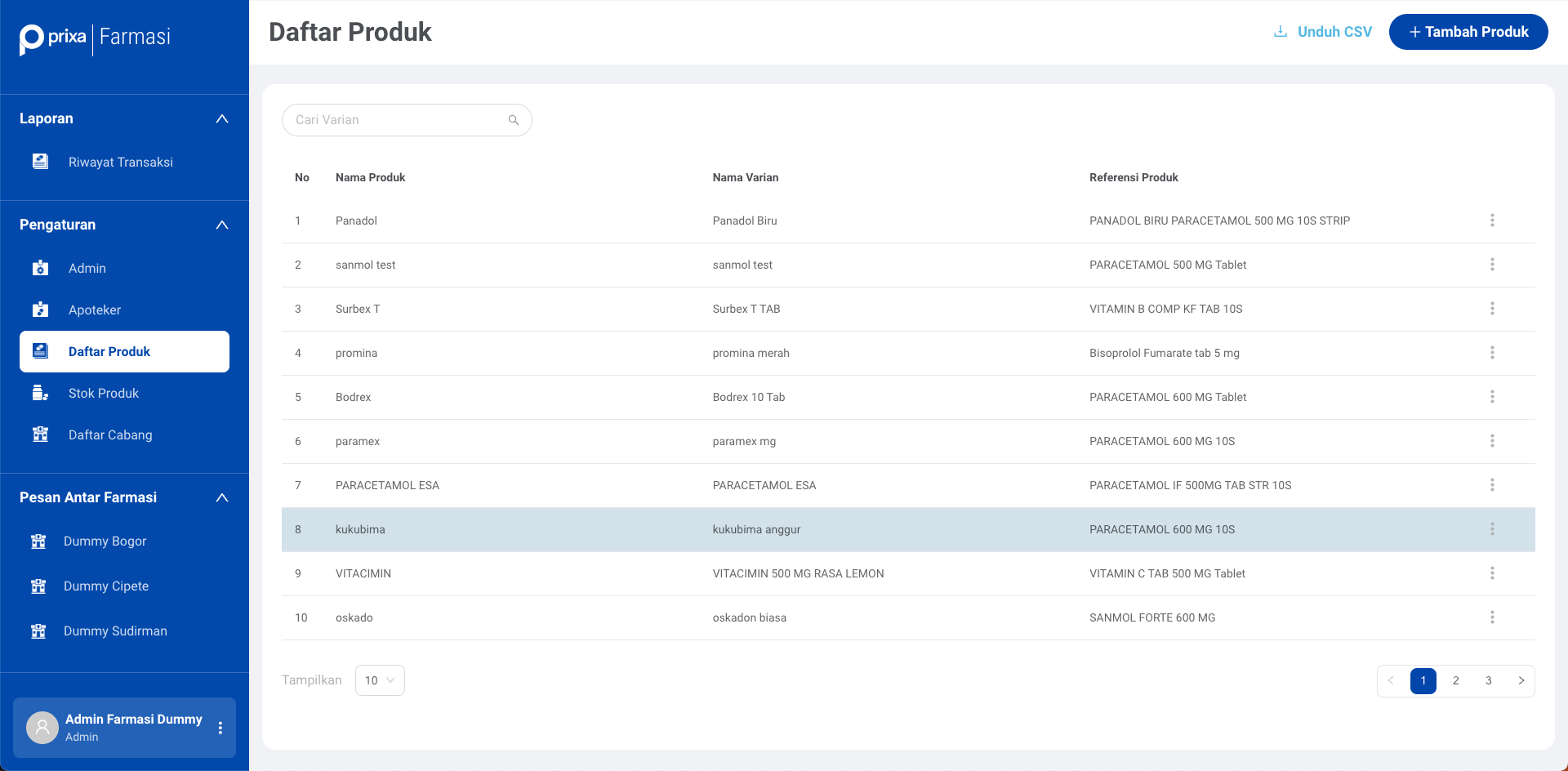Go to page 2 of the product list
The width and height of the screenshot is (1568, 771).
tap(1455, 680)
